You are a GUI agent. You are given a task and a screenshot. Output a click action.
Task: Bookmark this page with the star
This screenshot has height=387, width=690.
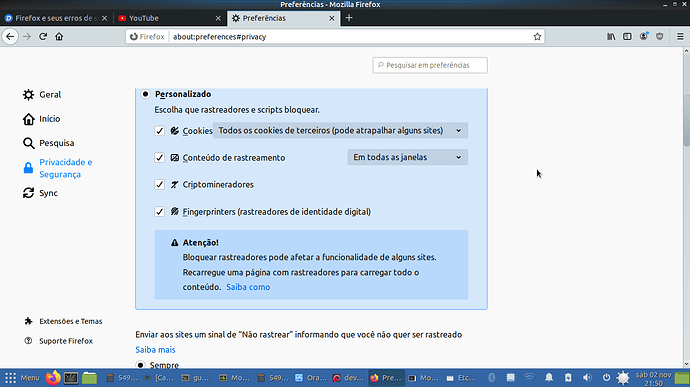[537, 37]
